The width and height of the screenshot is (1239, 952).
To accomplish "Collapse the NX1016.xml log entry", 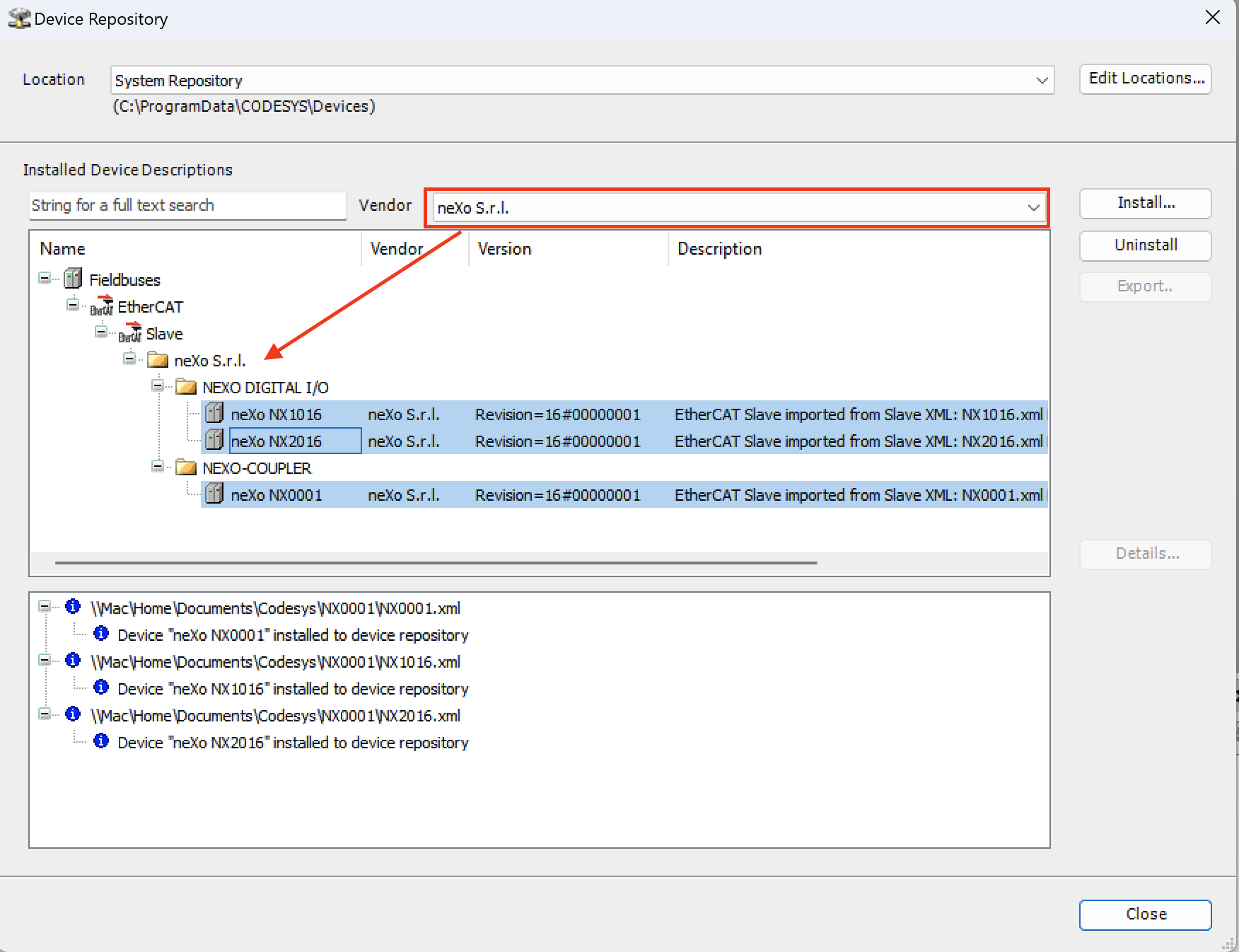I will pos(45,660).
